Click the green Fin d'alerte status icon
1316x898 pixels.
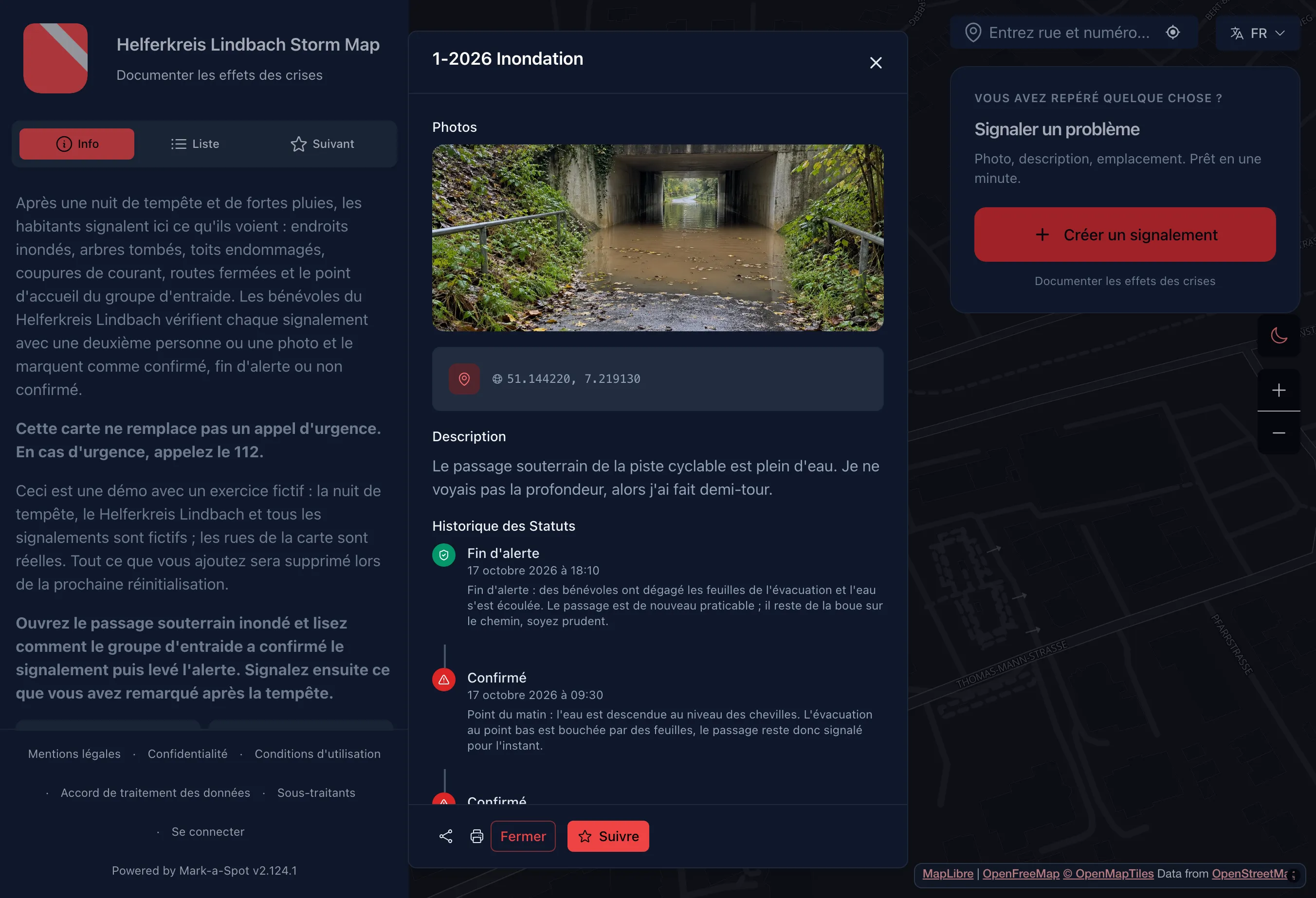(x=444, y=555)
